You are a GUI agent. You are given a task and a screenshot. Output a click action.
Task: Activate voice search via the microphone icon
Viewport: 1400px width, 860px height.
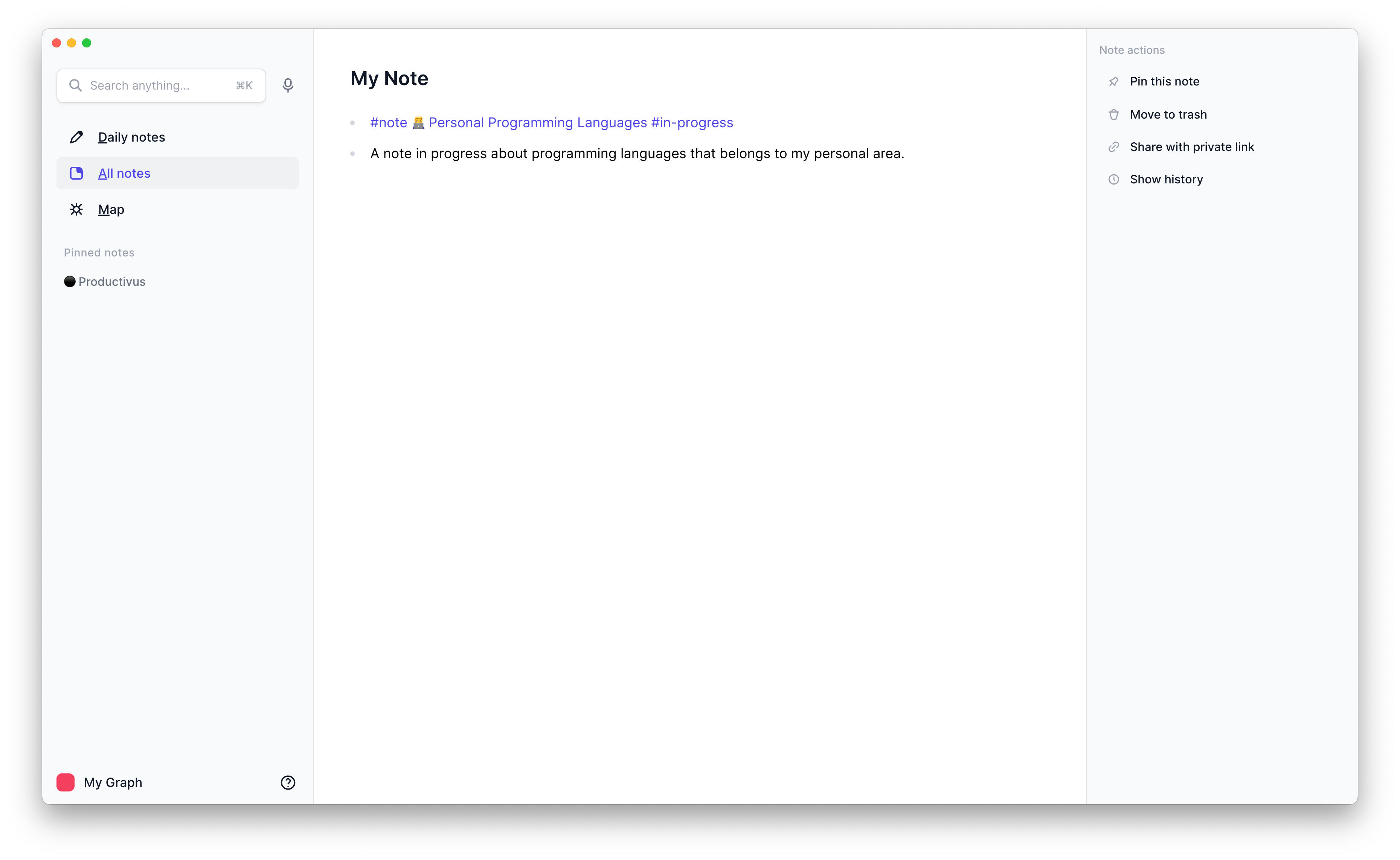288,85
